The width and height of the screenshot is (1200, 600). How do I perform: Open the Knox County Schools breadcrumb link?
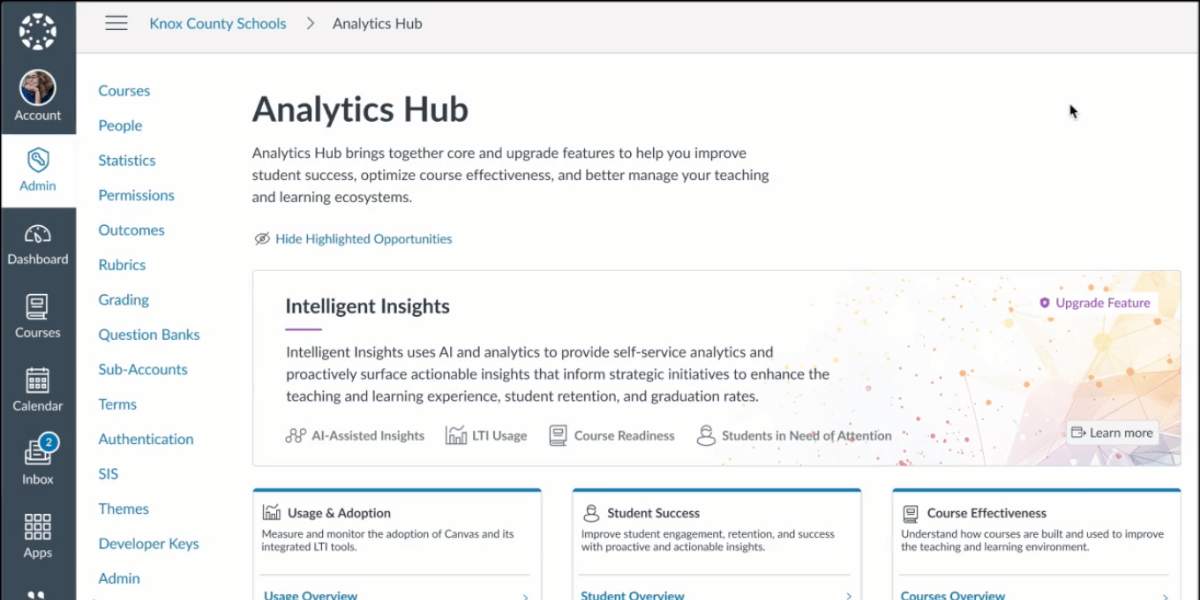(217, 23)
